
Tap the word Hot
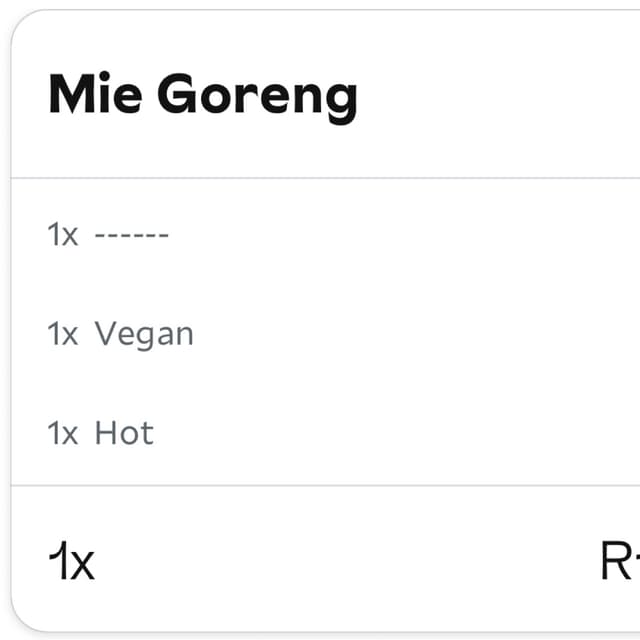click(x=124, y=433)
